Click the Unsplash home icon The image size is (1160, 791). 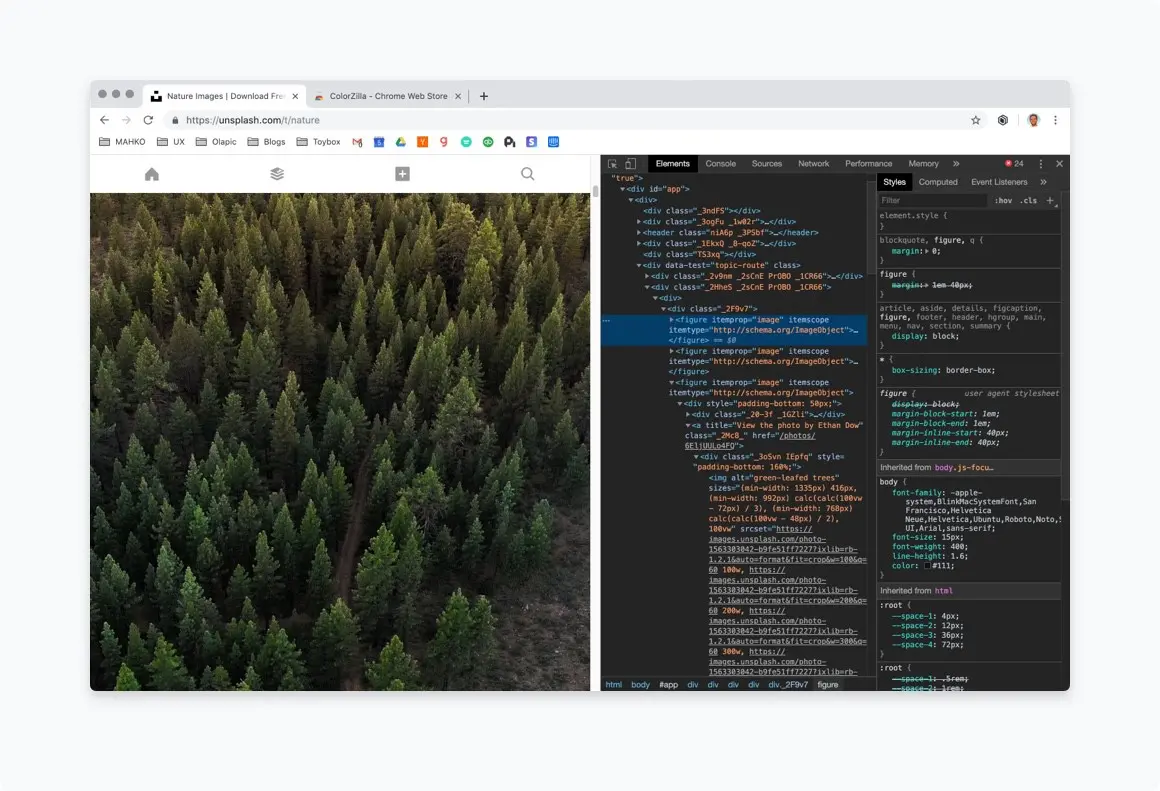point(151,173)
